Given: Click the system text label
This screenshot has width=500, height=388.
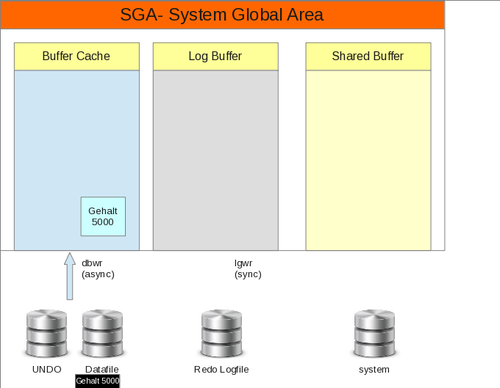Looking at the screenshot, I should coord(374,370).
